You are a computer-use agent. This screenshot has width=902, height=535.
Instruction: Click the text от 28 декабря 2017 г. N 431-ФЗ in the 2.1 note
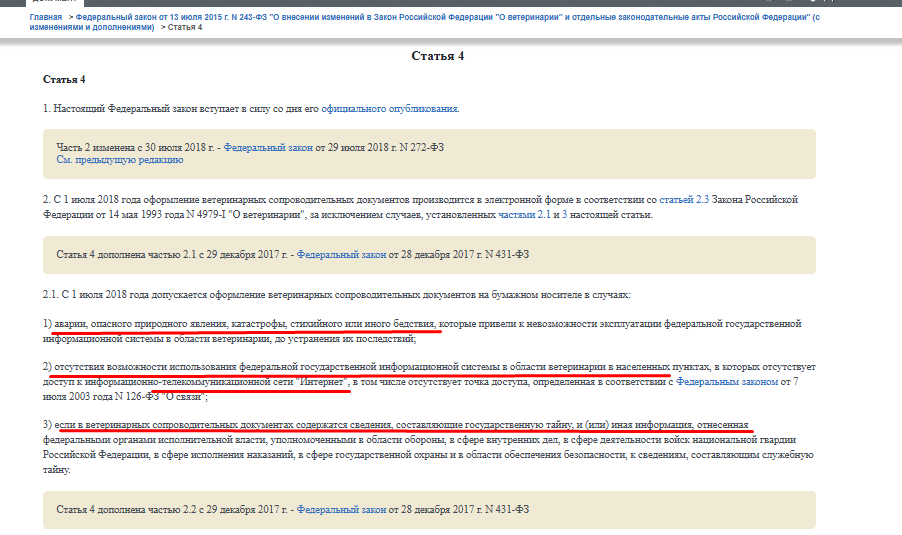pyautogui.click(x=458, y=254)
